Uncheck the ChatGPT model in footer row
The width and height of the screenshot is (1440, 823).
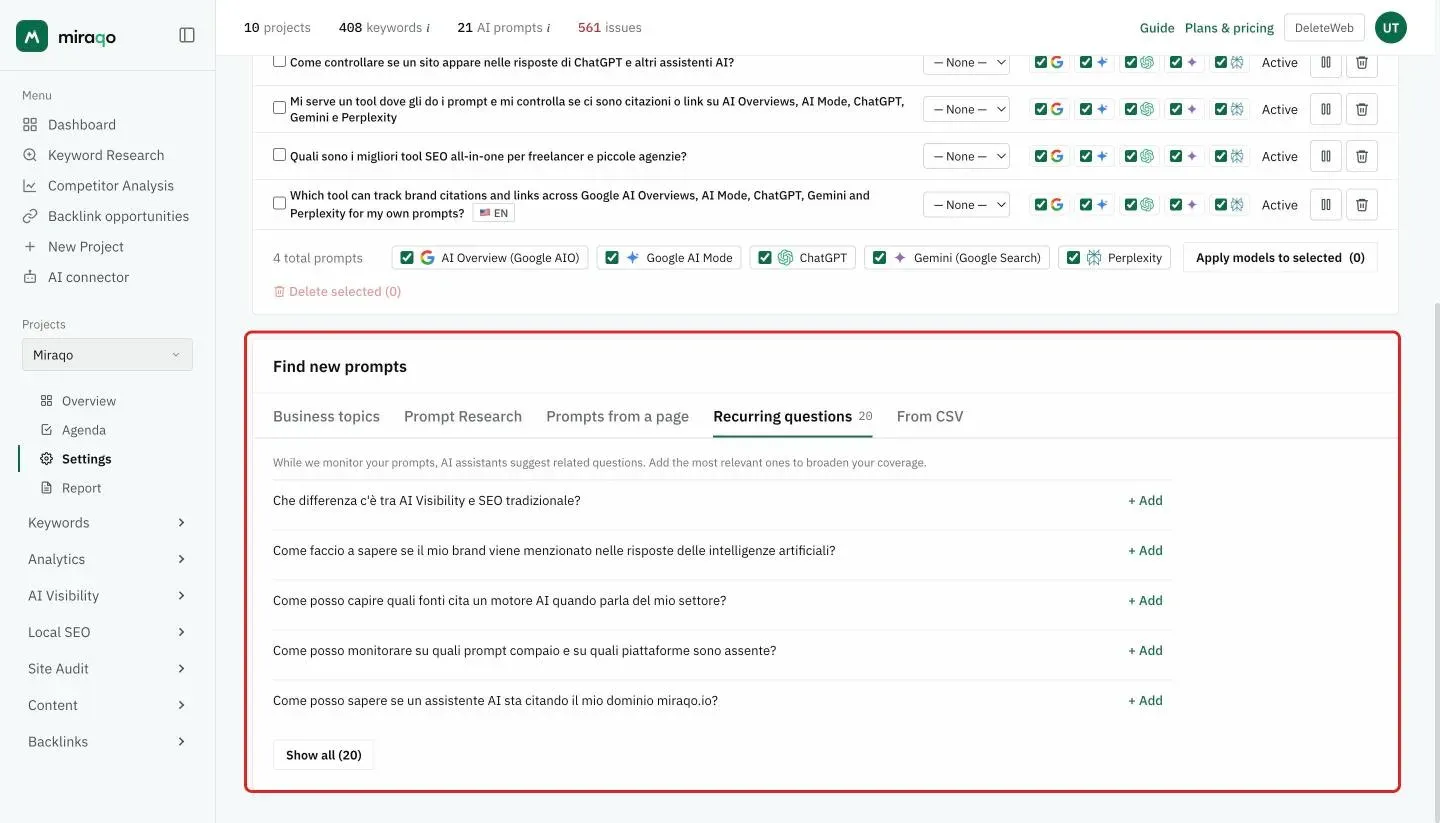pos(765,258)
